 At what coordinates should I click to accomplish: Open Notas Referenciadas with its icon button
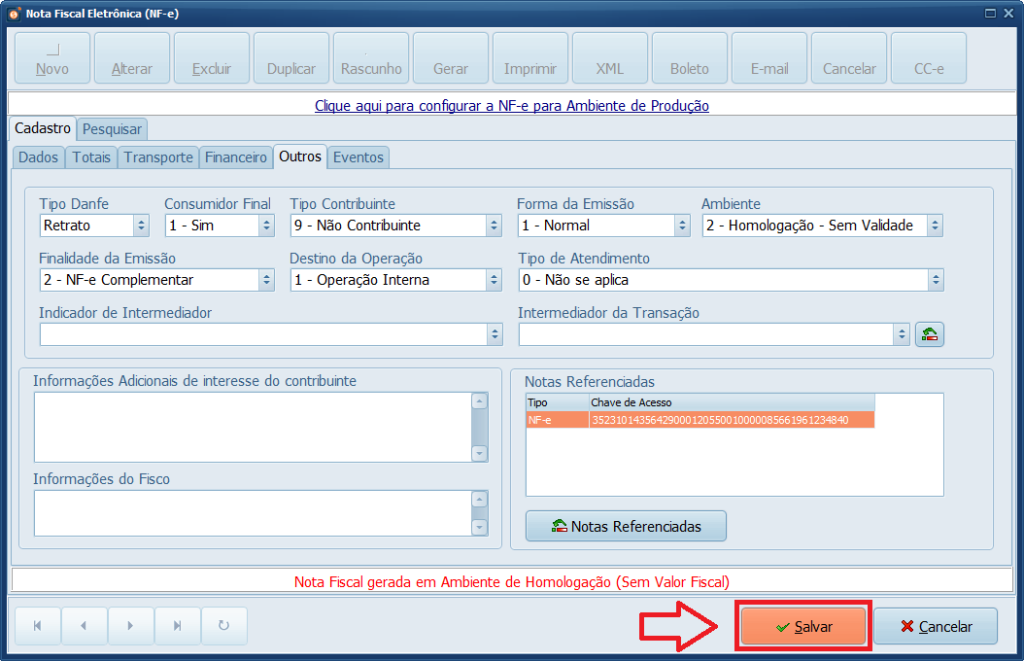coord(625,525)
